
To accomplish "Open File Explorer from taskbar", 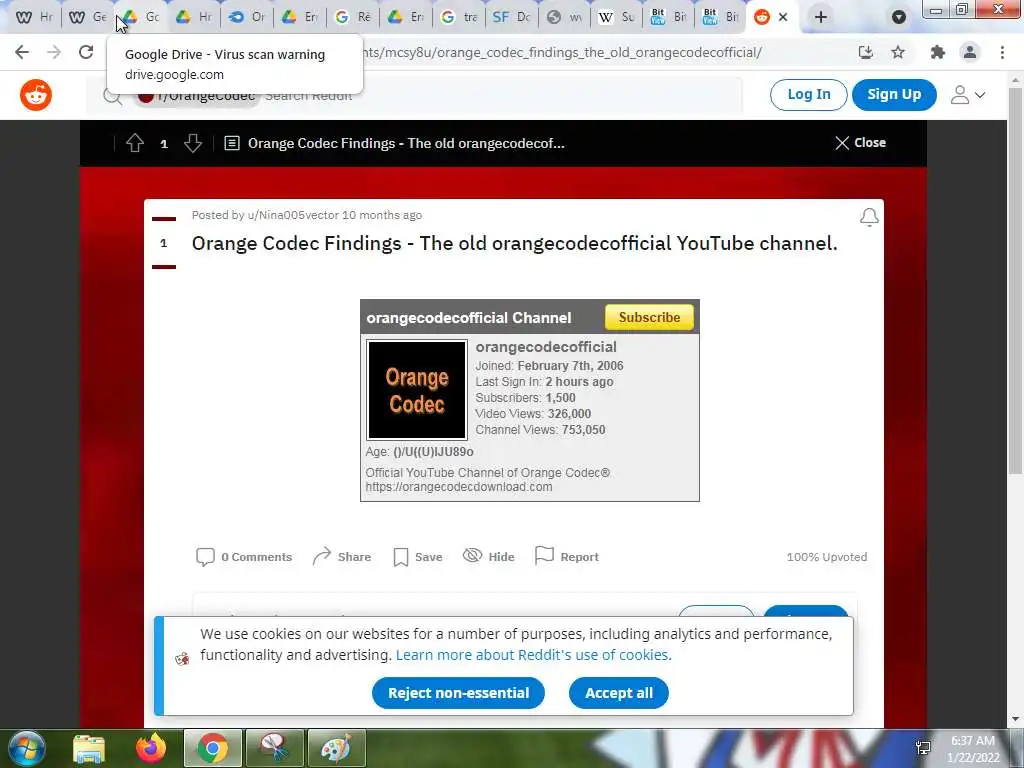I will point(89,748).
